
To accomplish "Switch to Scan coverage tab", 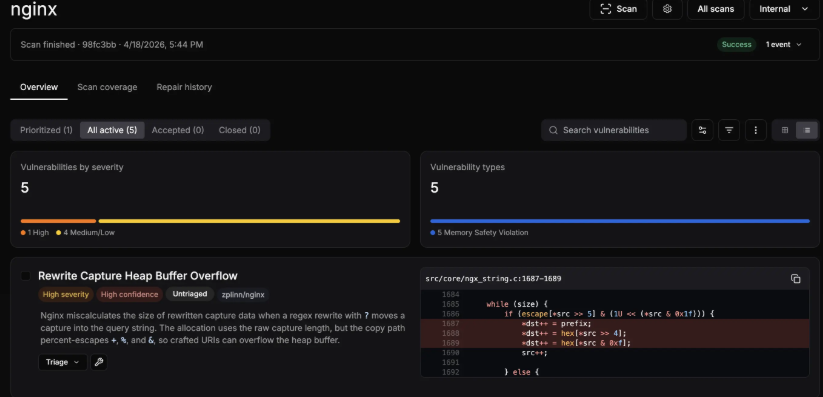I will point(107,87).
